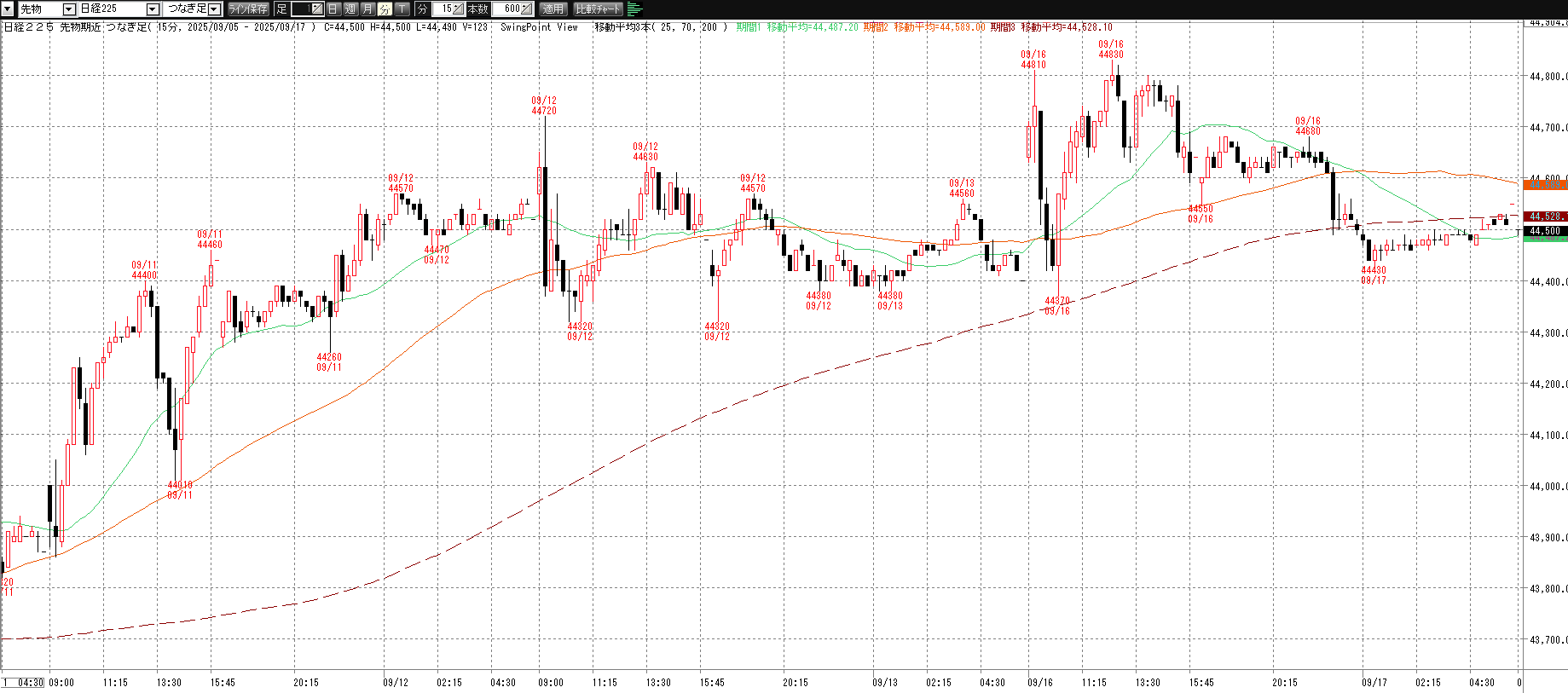This screenshot has width=1568, height=693.
Task: Click the red 44,528 moving average label
Action: pos(1544,217)
